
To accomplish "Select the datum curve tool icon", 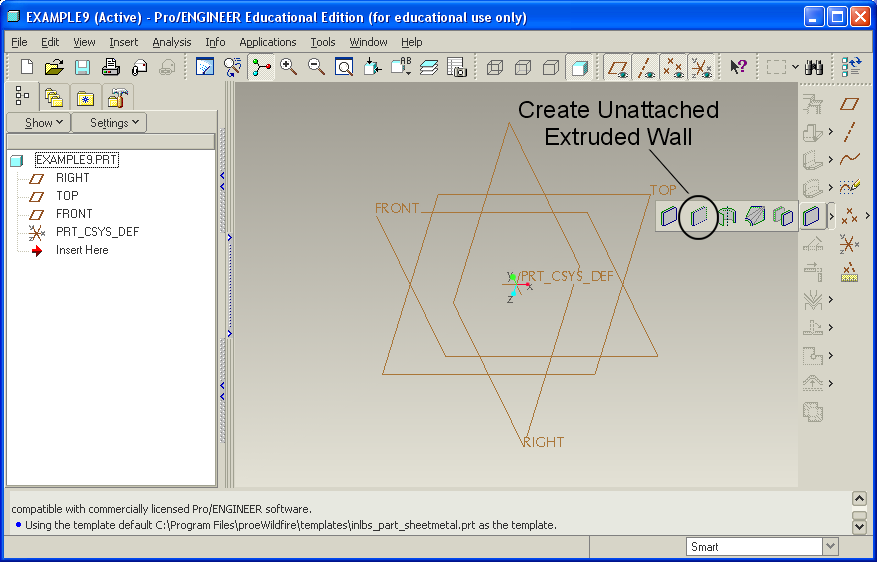I will point(849,158).
